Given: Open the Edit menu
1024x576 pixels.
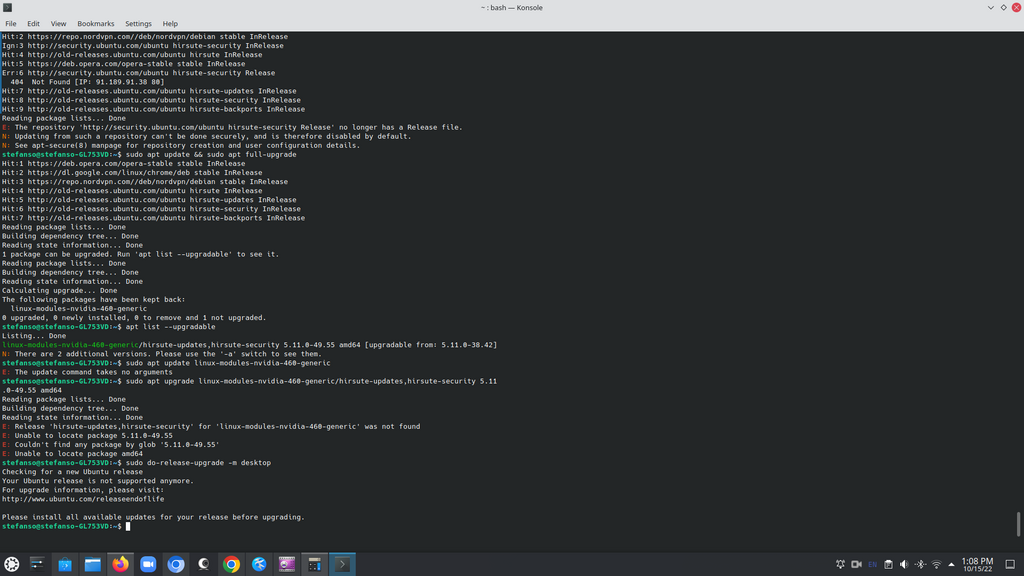Looking at the screenshot, I should pos(33,23).
